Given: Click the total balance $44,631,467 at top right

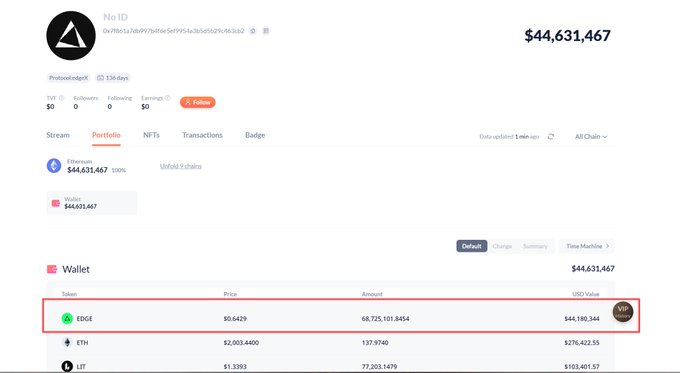Looking at the screenshot, I should [x=567, y=36].
